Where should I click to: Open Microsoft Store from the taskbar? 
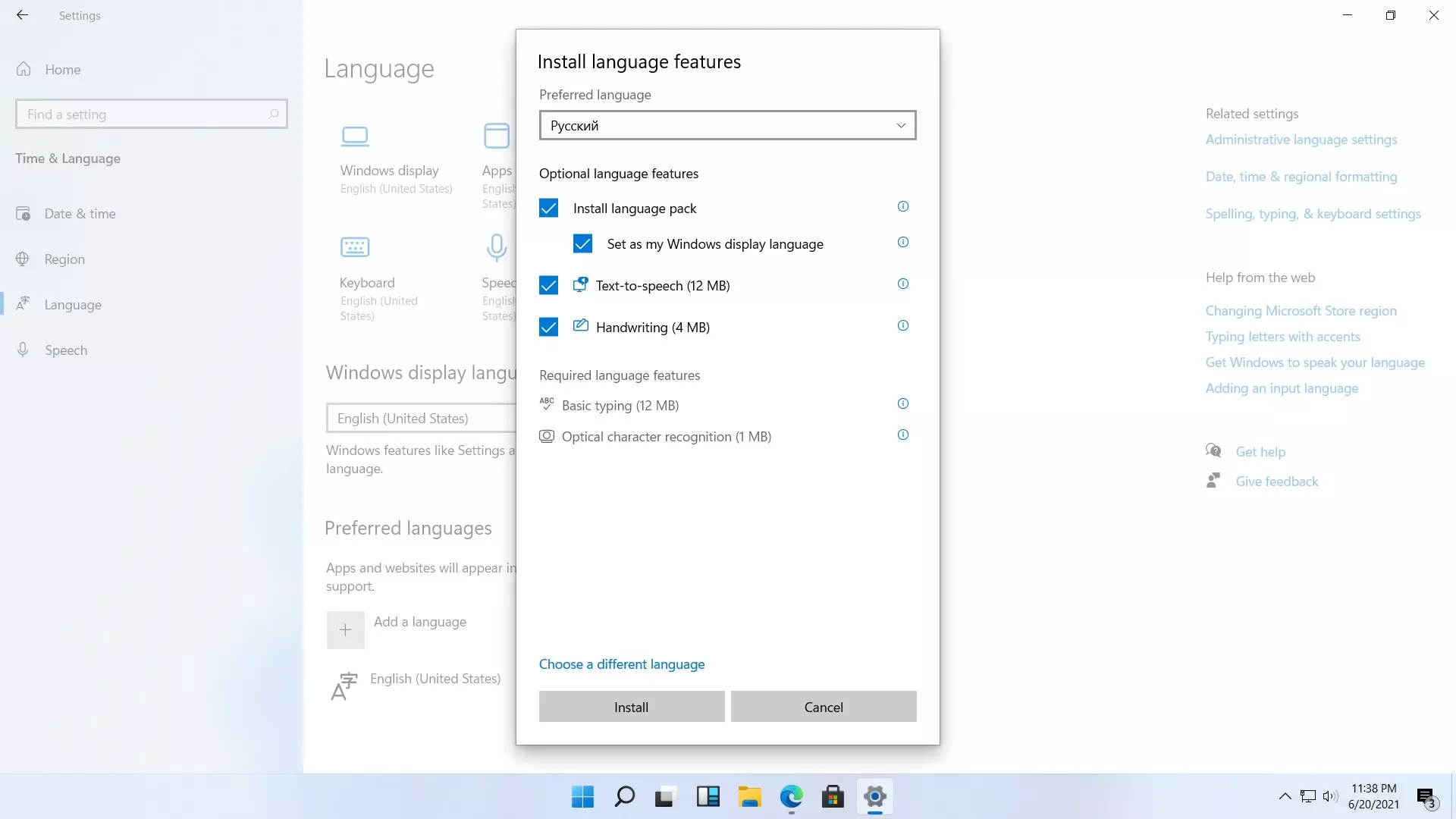tap(833, 797)
